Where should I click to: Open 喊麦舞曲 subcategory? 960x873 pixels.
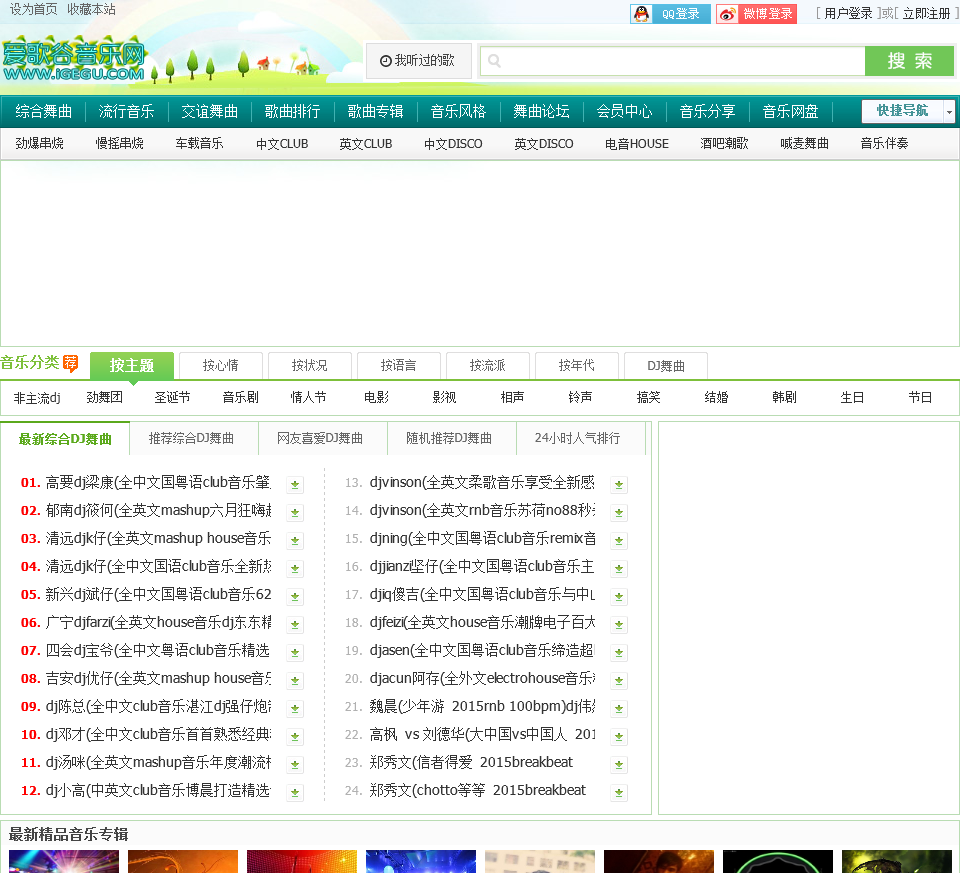(x=804, y=143)
